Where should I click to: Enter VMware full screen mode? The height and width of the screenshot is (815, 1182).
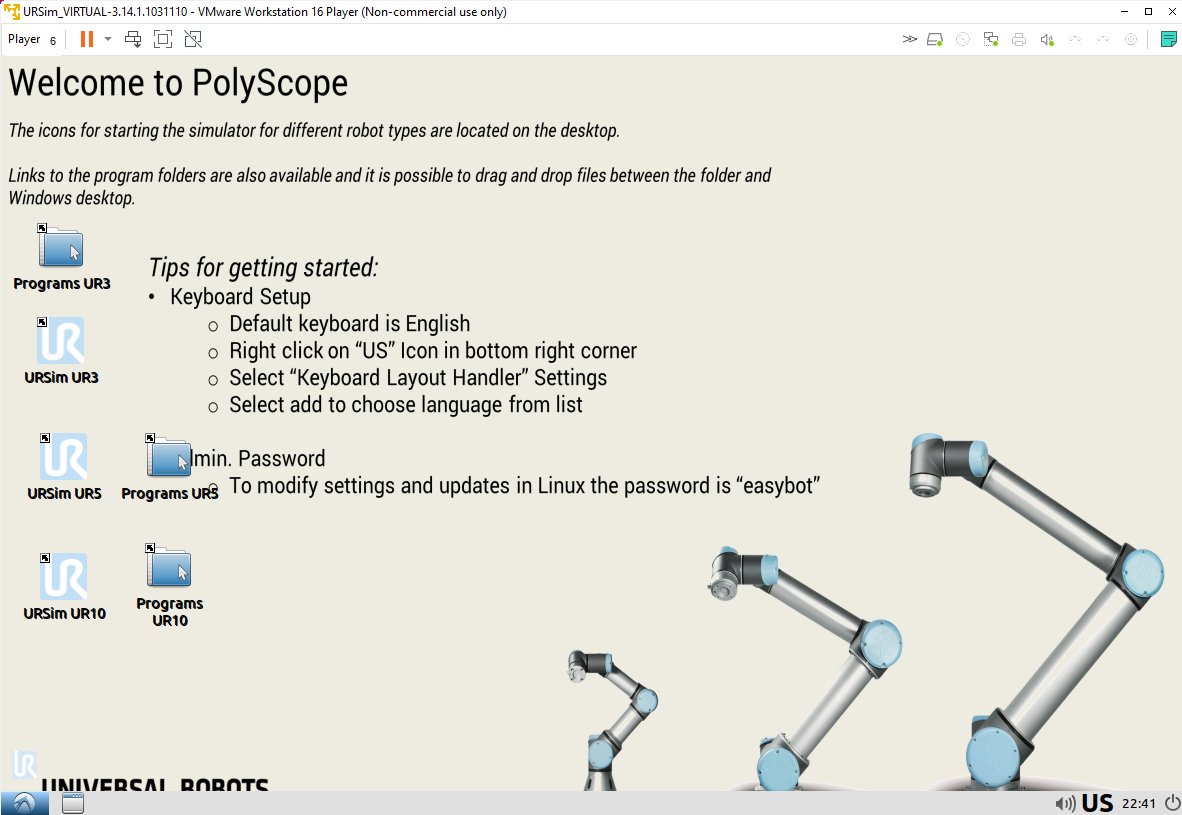click(x=163, y=39)
